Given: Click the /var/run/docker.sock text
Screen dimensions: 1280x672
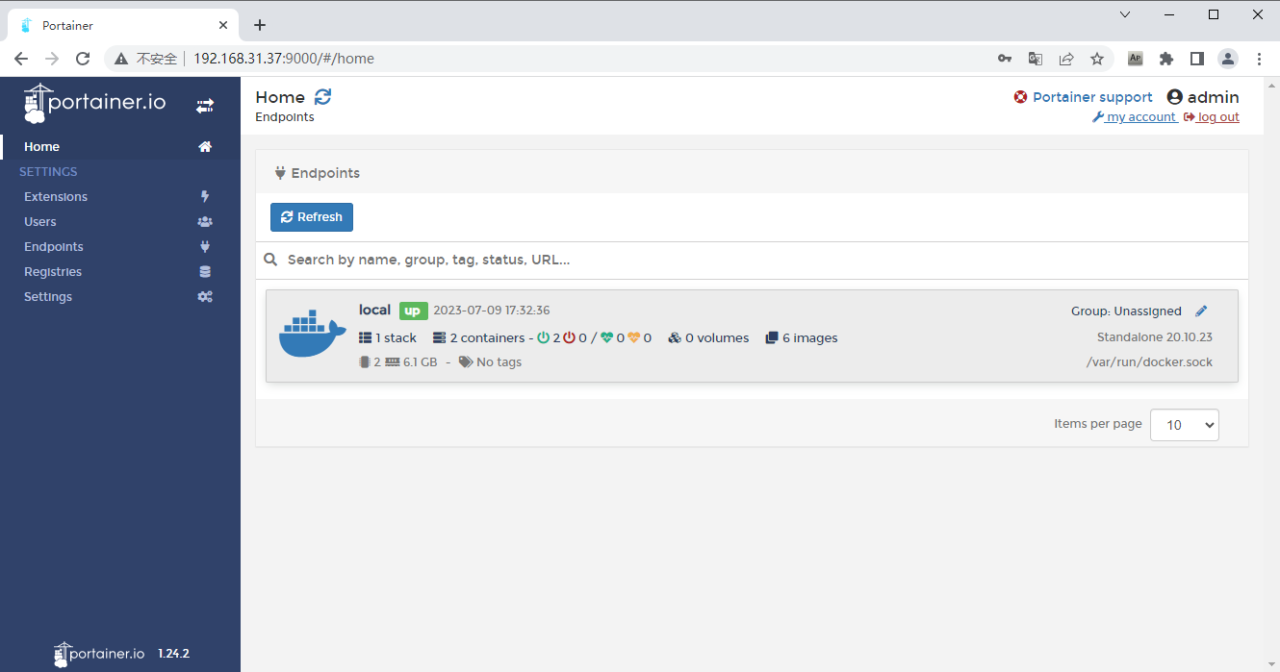Looking at the screenshot, I should 1149,362.
